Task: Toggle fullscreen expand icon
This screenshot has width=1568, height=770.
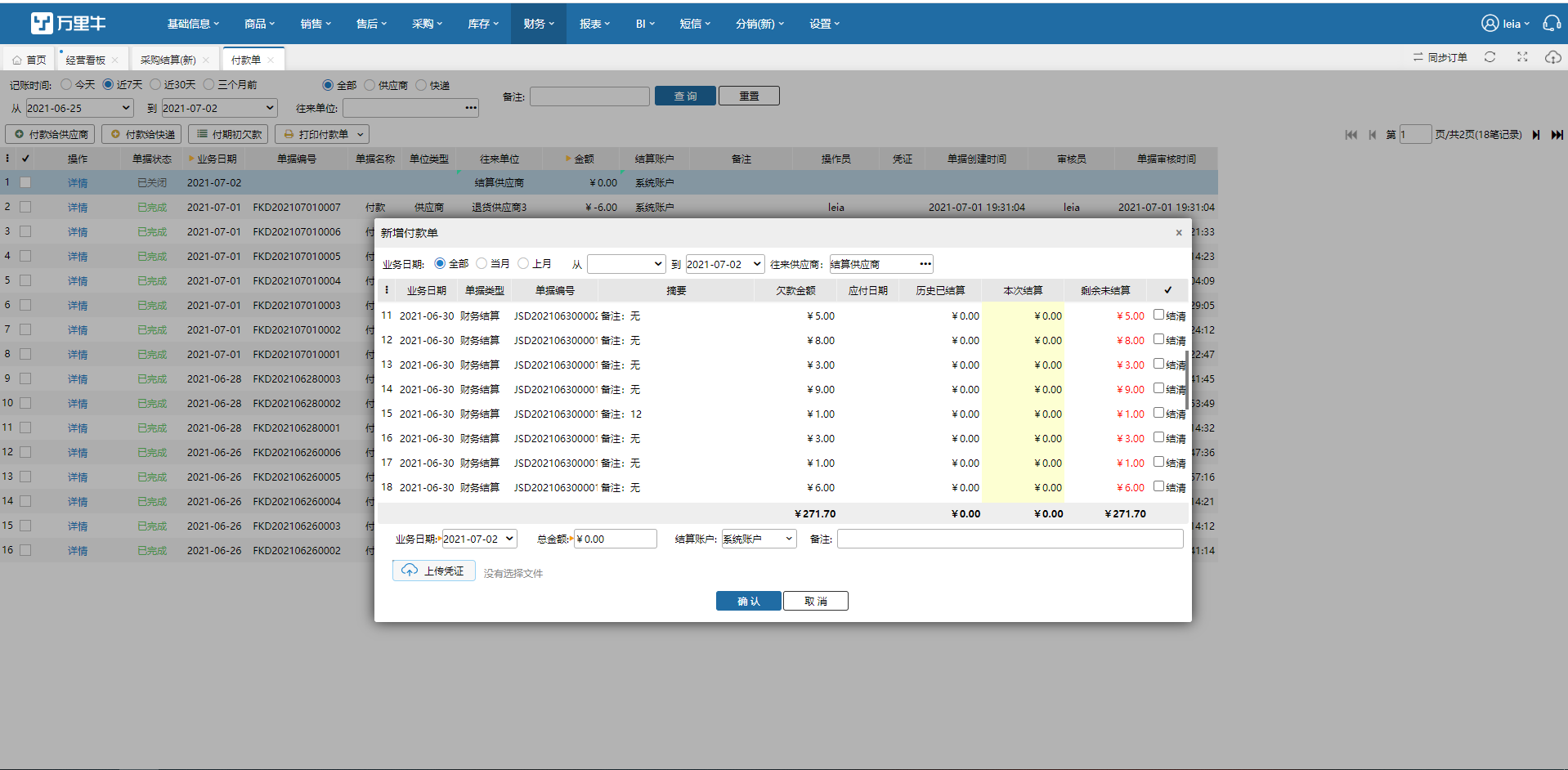Action: (1522, 57)
